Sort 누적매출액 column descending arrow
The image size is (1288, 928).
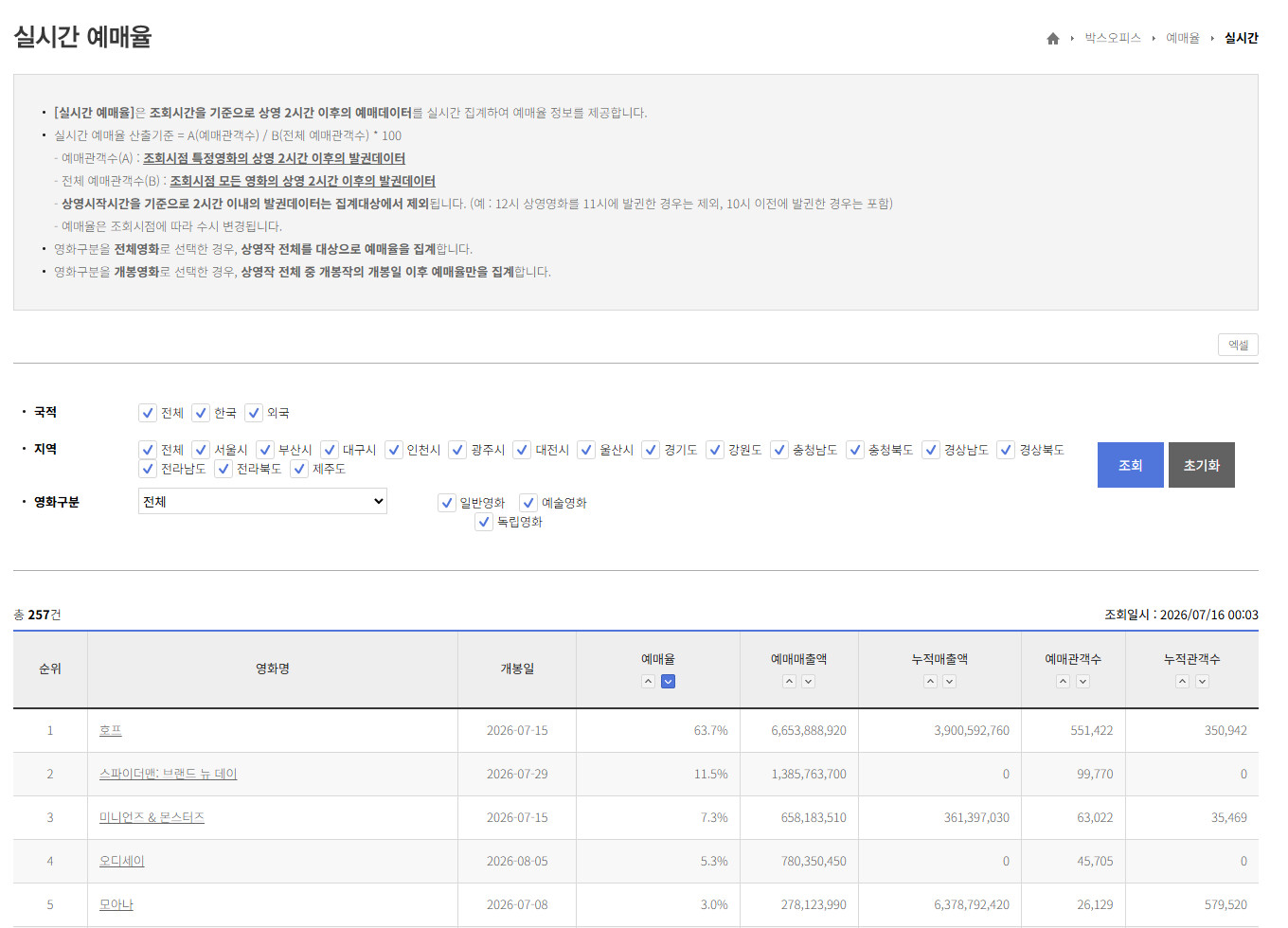pyautogui.click(x=949, y=682)
